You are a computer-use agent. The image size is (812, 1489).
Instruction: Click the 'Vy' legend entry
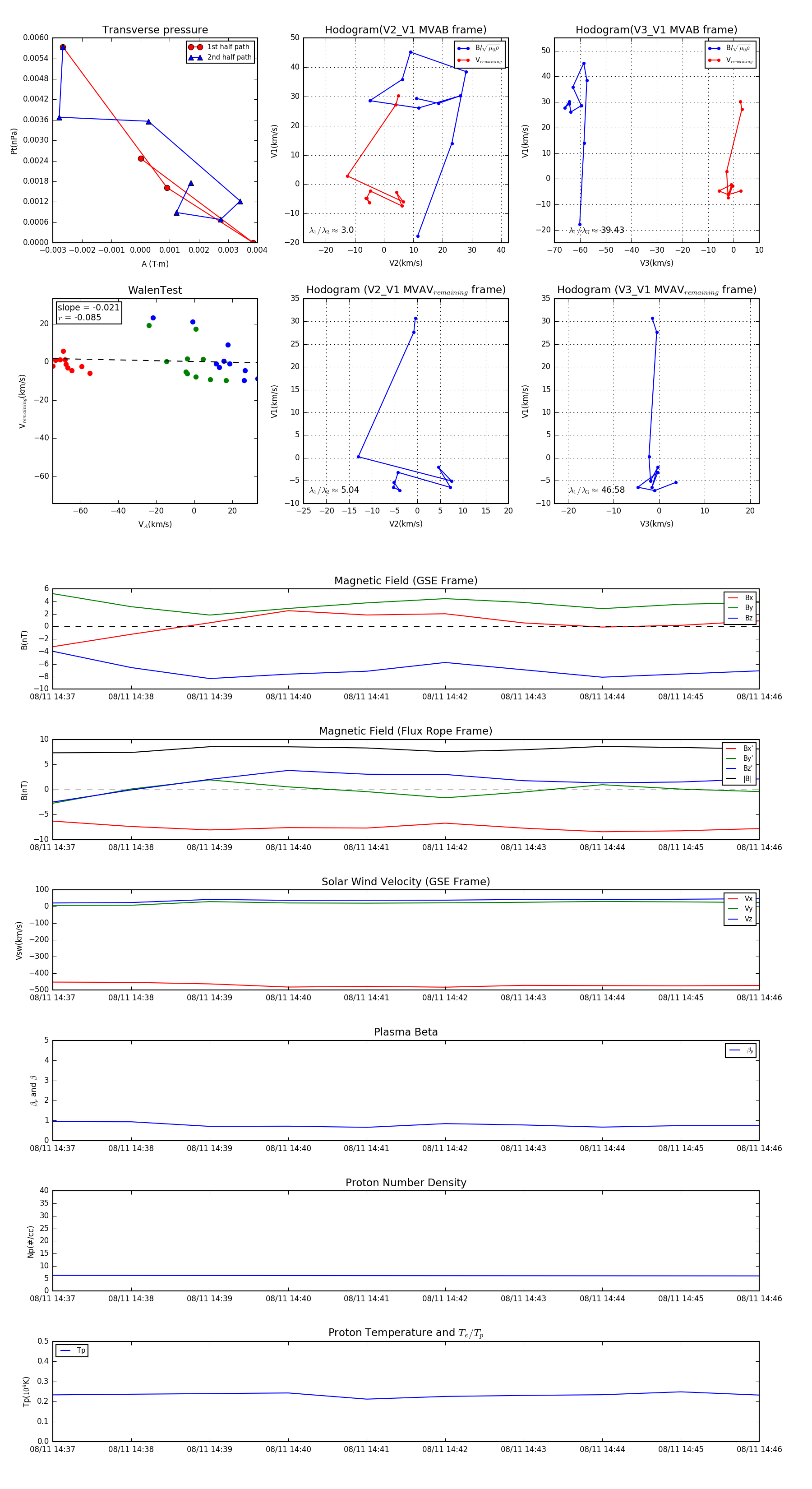[x=740, y=909]
